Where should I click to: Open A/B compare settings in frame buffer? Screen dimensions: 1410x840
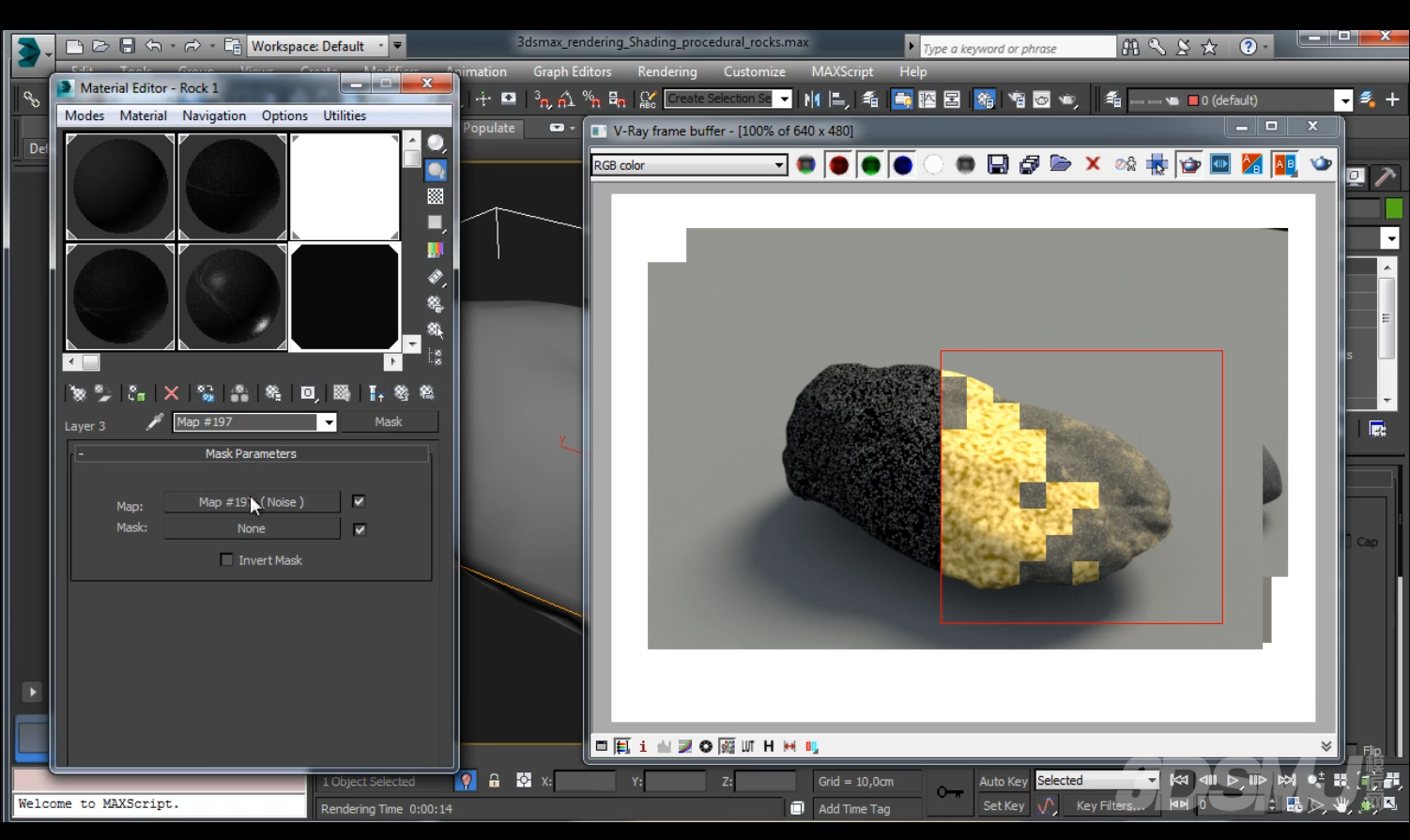coord(1285,165)
